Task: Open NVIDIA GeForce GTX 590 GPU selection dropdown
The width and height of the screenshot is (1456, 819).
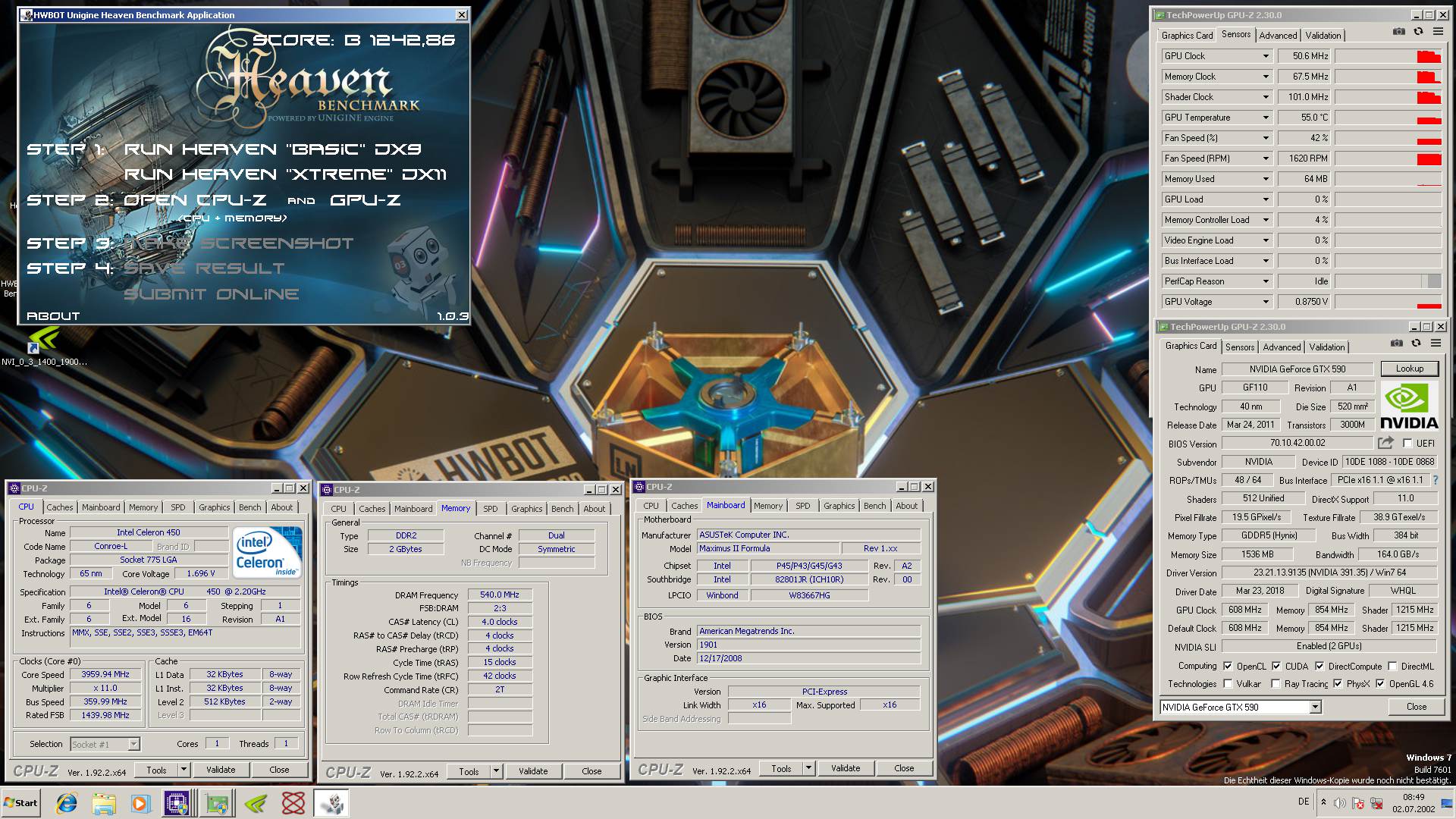Action: click(x=1315, y=707)
